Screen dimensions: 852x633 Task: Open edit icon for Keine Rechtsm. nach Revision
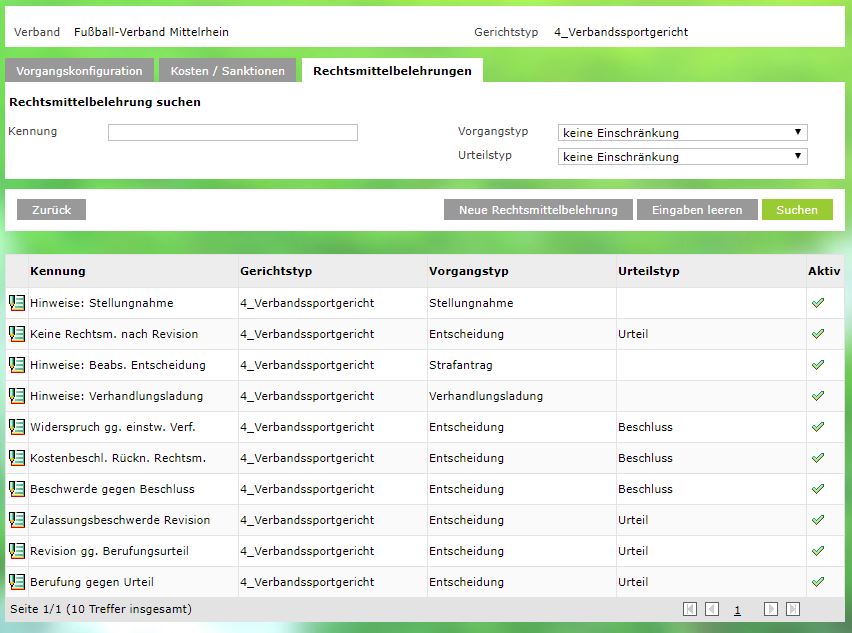pos(17,334)
